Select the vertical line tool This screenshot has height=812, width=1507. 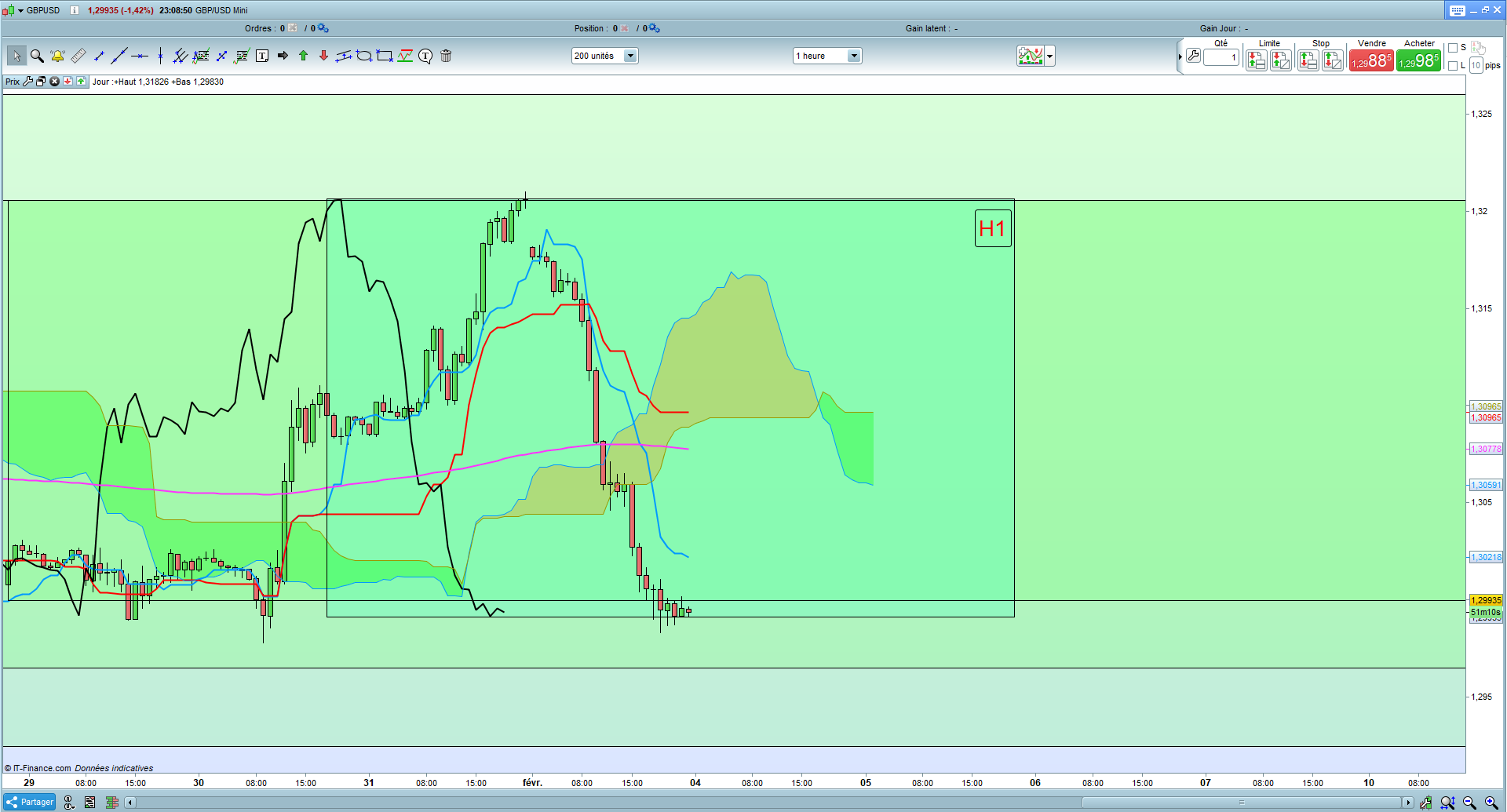[160, 56]
